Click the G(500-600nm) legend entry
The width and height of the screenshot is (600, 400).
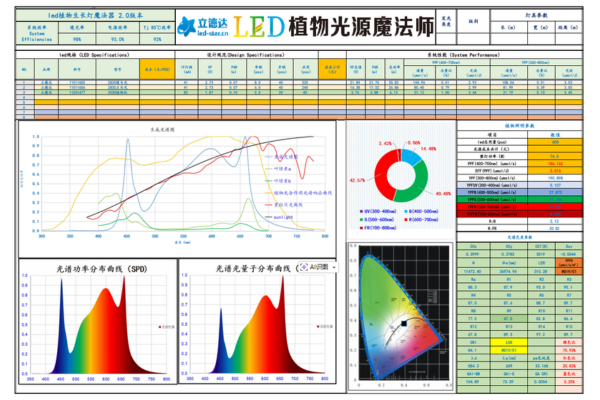coord(377,219)
